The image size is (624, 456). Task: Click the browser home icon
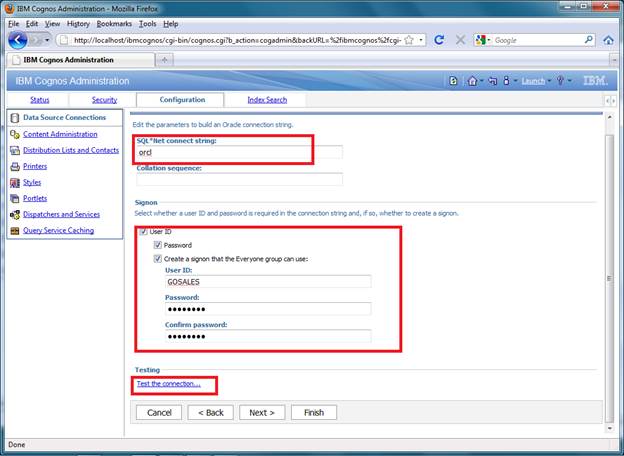[608, 40]
